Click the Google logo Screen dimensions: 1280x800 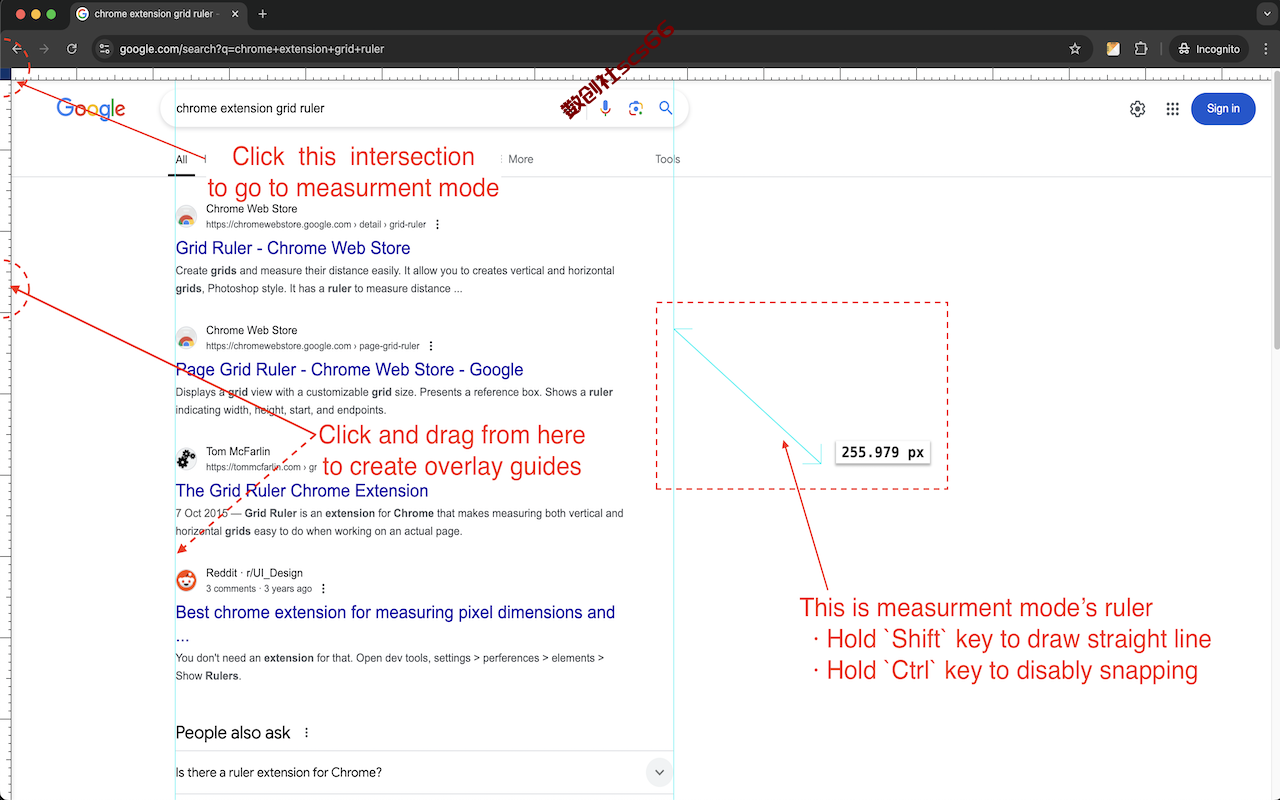coord(91,109)
